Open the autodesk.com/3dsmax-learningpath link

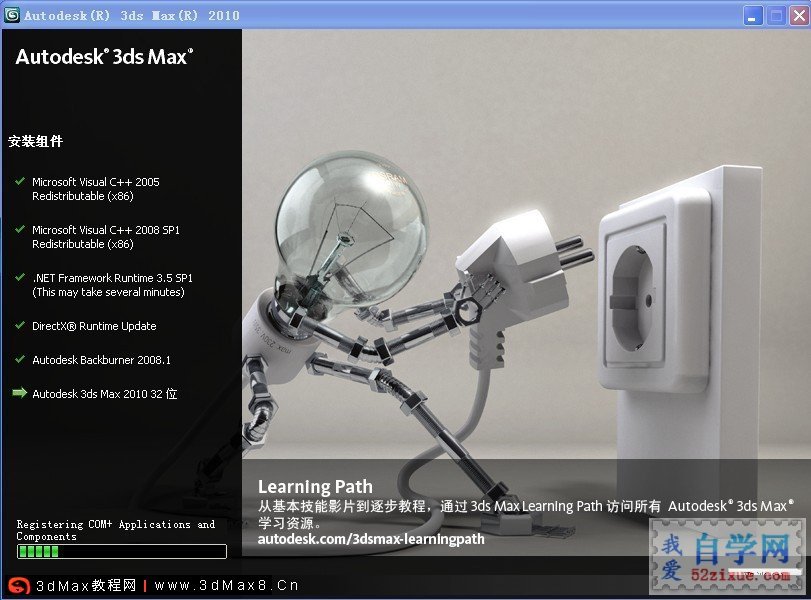[371, 539]
